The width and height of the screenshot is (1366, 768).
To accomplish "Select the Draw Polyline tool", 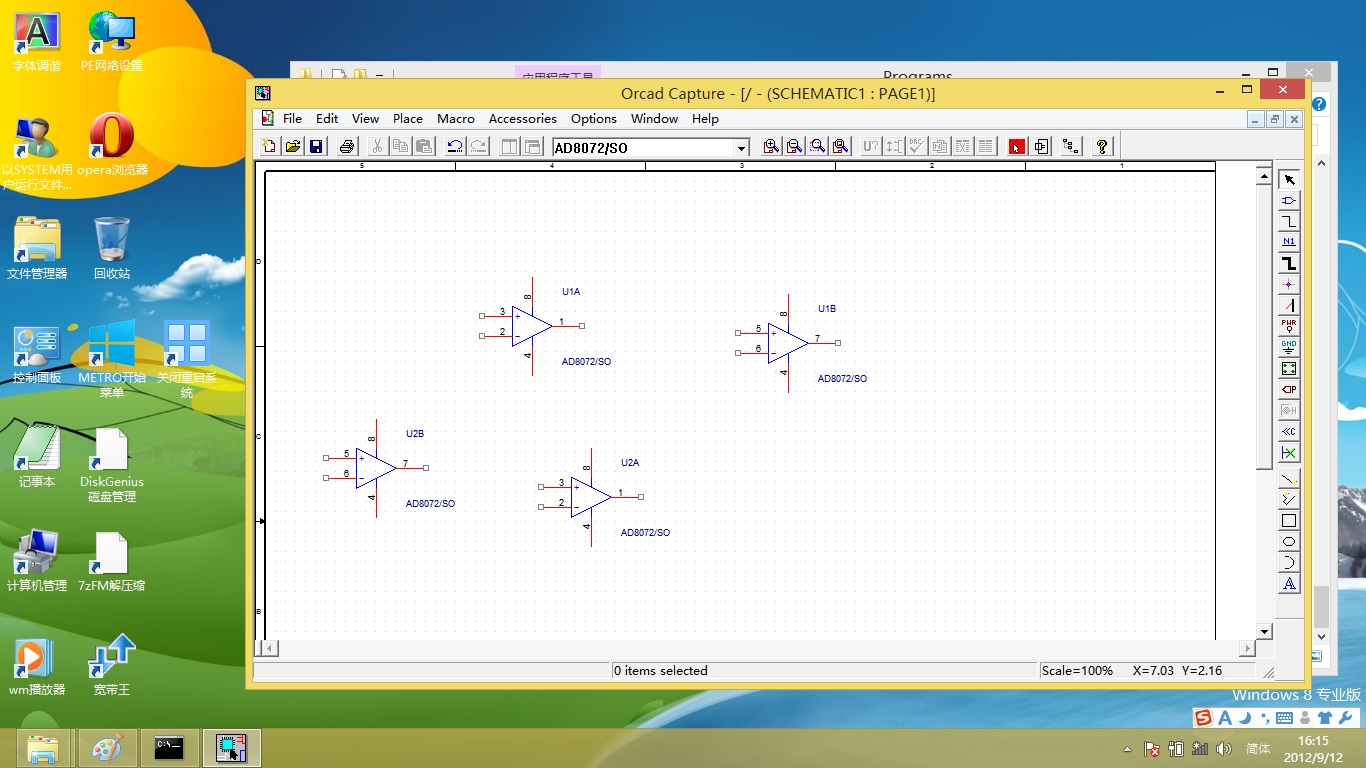I will click(1289, 499).
